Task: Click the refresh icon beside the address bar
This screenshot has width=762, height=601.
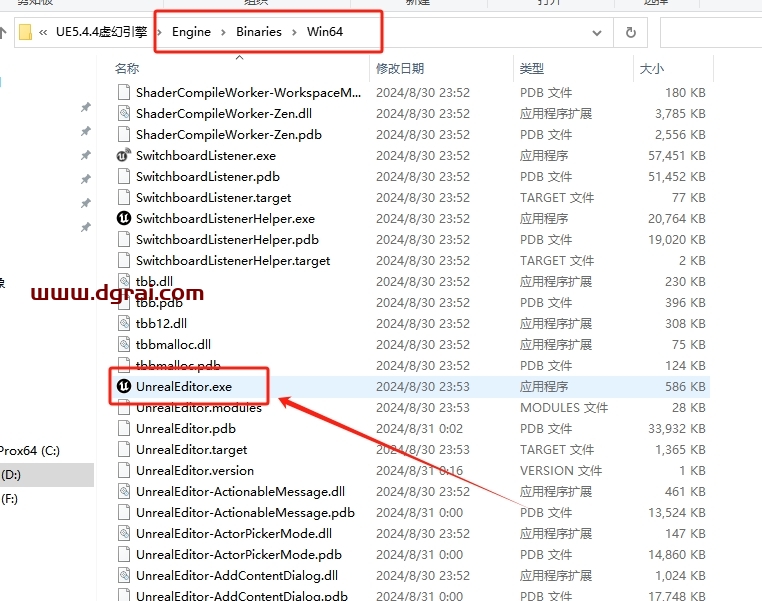Action: pos(630,32)
